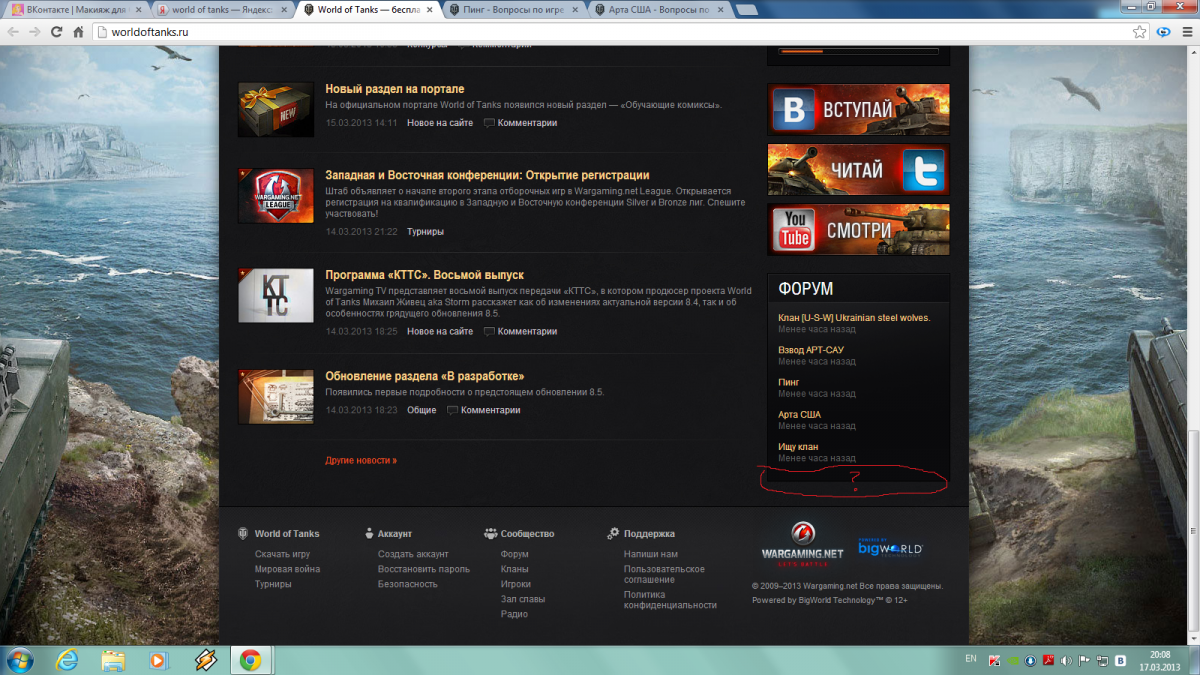Open the forum topic 'Пинг'

pos(788,382)
